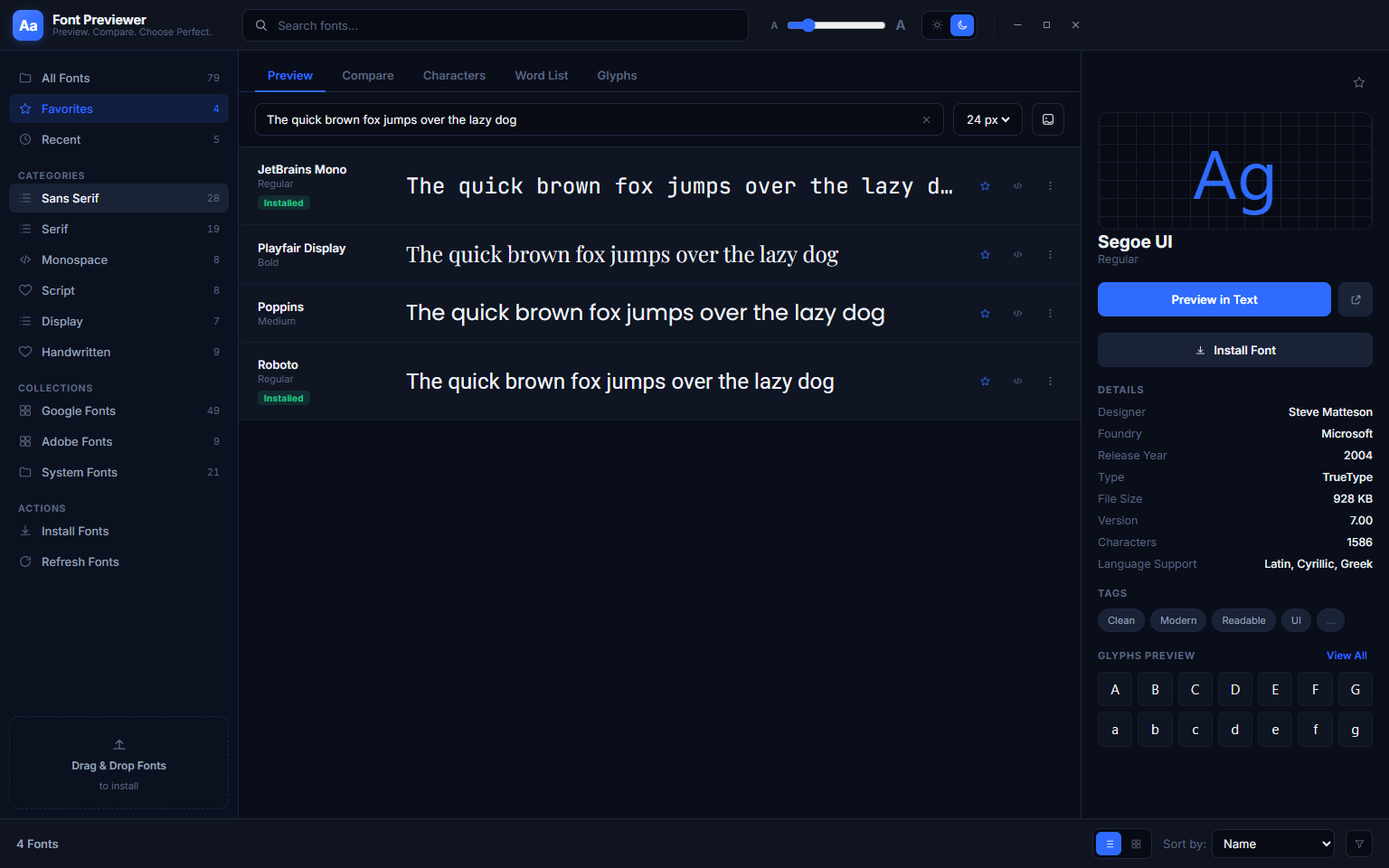
Task: Toggle the favorite star for Poppins
Action: [x=985, y=314]
